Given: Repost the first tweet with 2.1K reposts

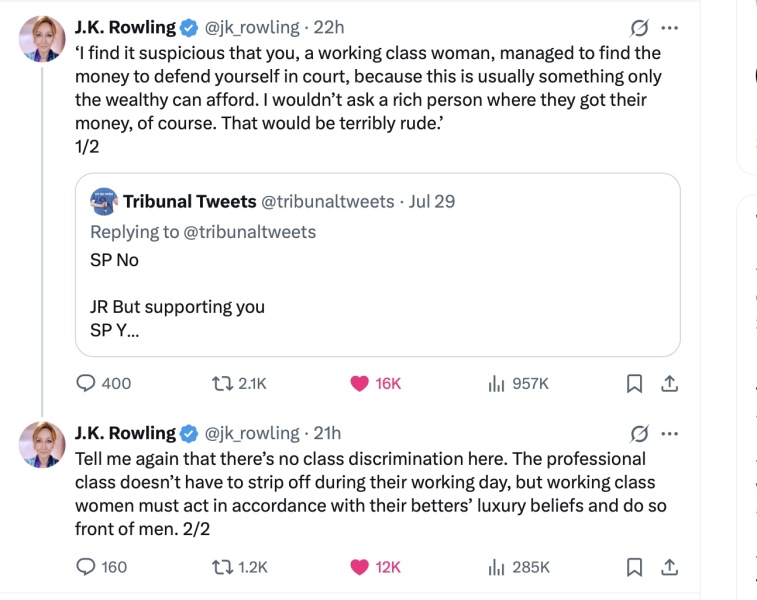Looking at the screenshot, I should 222,383.
